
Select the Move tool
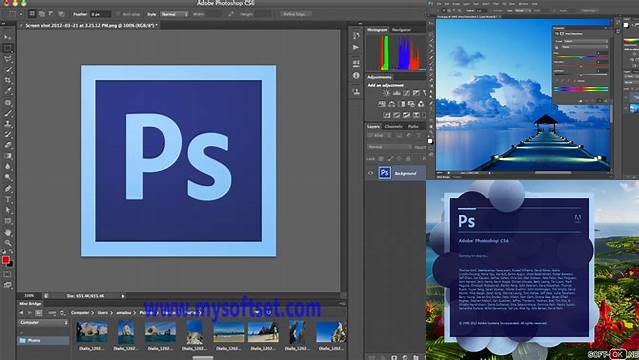click(x=7, y=37)
